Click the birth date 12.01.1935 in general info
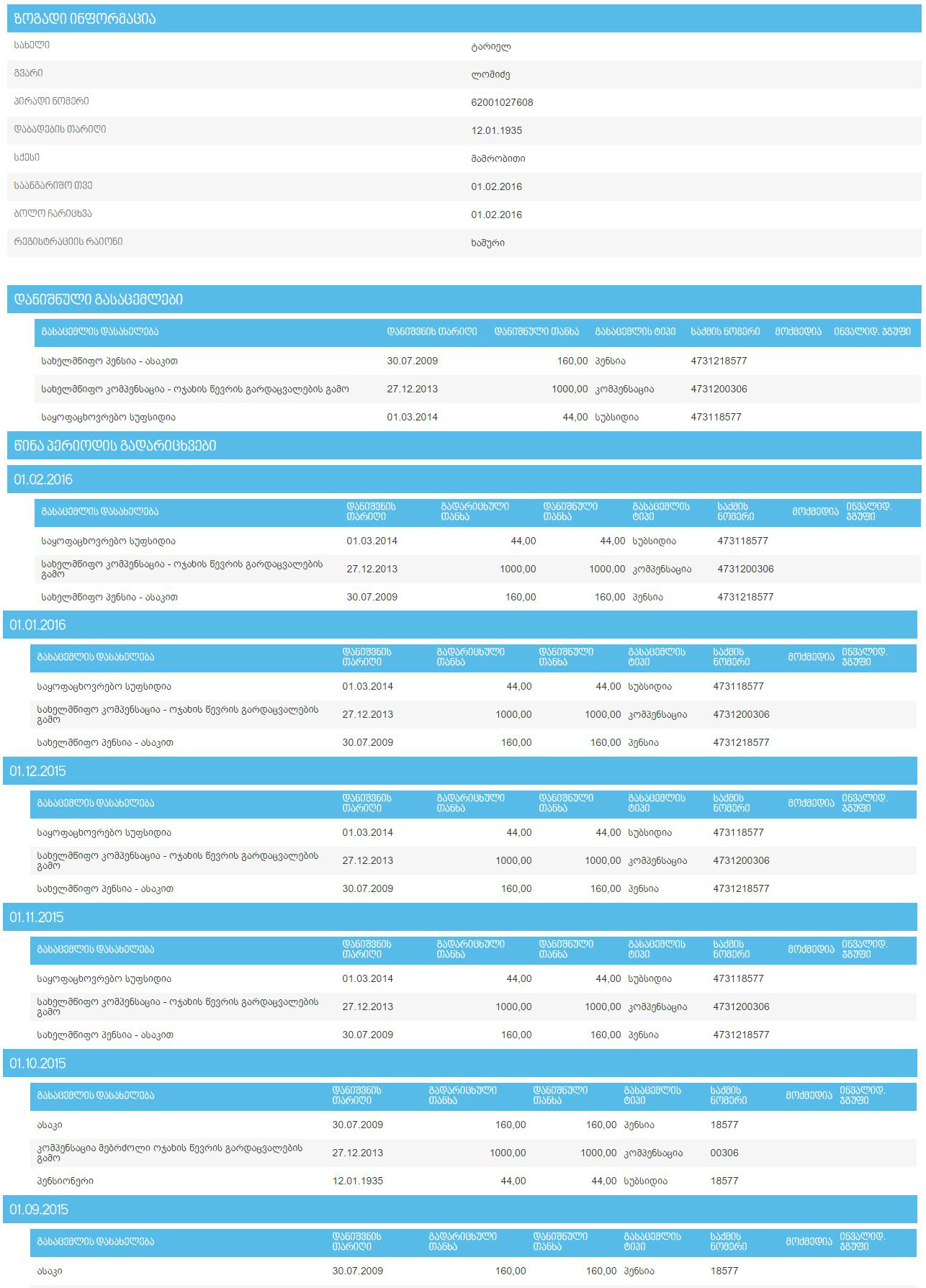The height and width of the screenshot is (1288, 926). point(496,130)
